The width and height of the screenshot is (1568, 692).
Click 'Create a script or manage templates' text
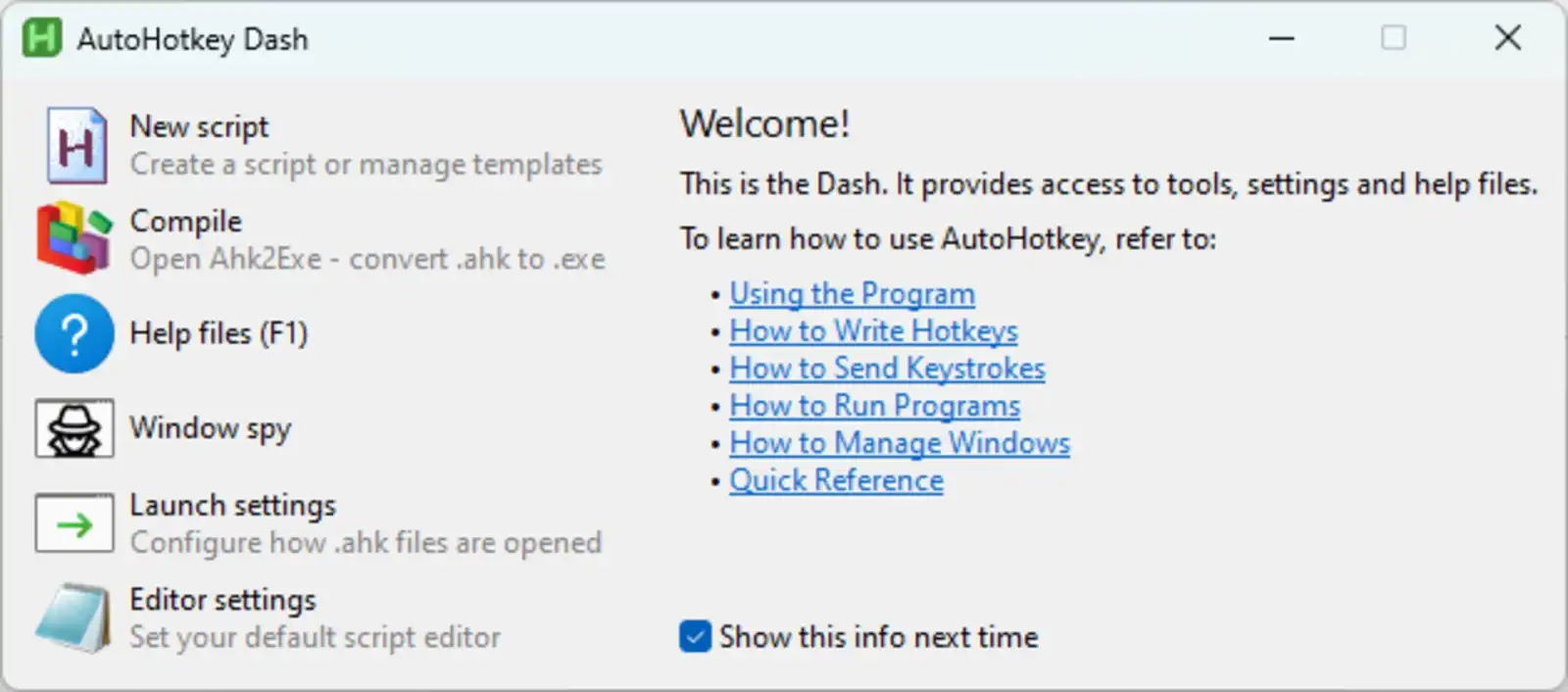(367, 164)
